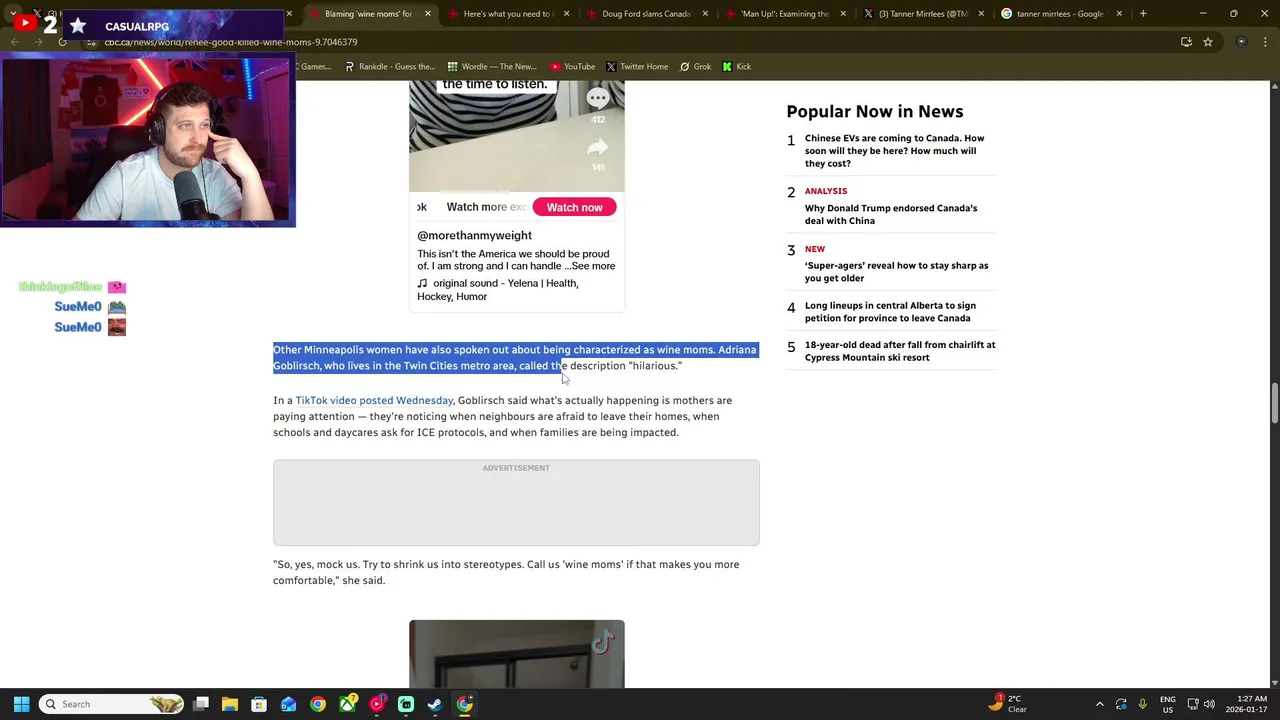Open 18-year-old dead after chairlift fall story

point(900,351)
